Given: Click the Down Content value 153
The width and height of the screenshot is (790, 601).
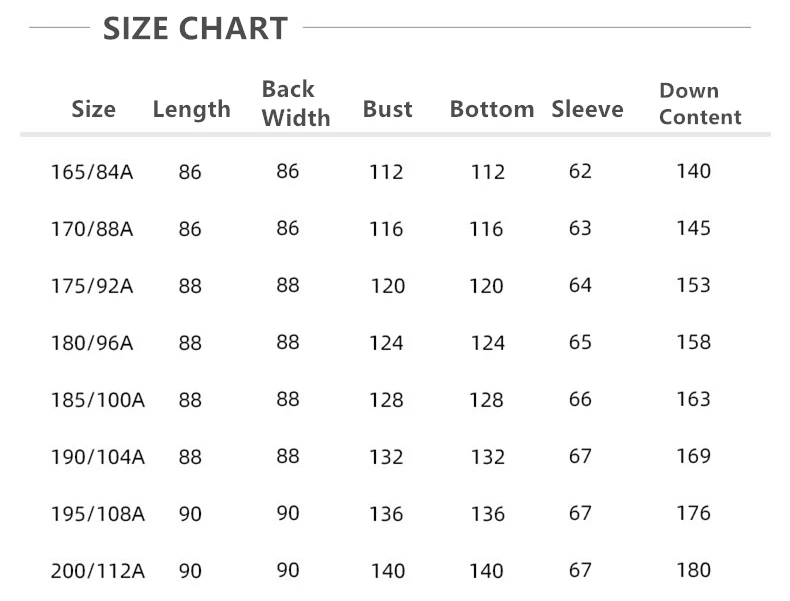Looking at the screenshot, I should 693,285.
